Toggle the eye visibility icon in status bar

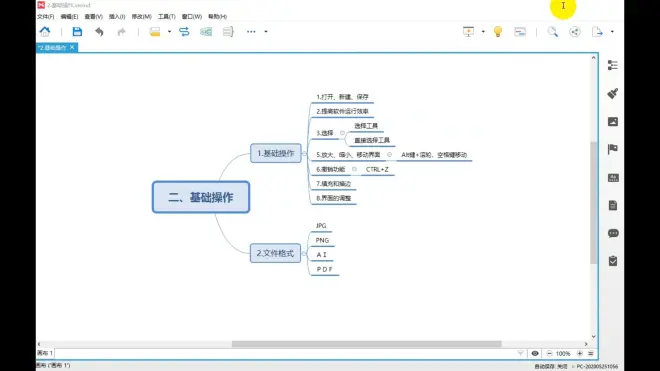point(535,353)
